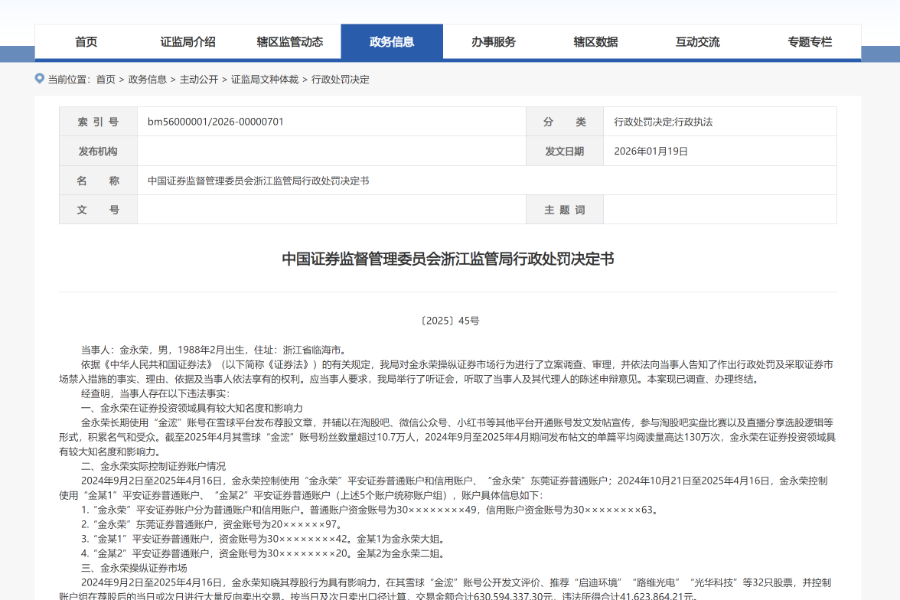The width and height of the screenshot is (900, 600).
Task: Go to 证监局介绍 in the nav bar
Action: [188, 42]
